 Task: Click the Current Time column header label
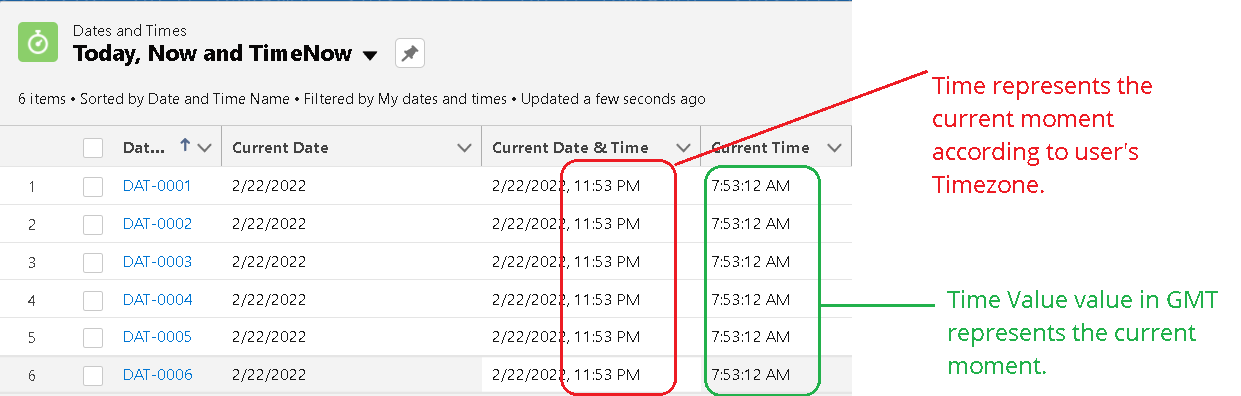(x=760, y=148)
